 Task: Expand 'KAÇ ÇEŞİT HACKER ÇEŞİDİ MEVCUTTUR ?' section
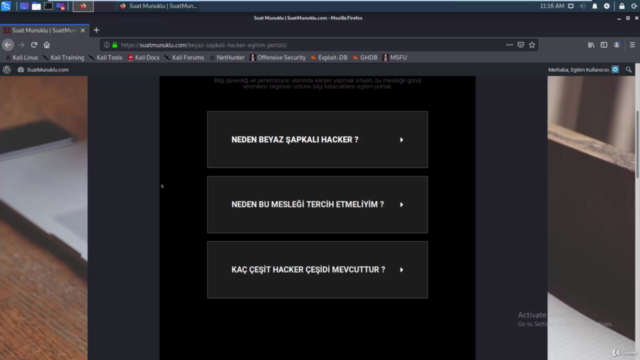coord(317,270)
